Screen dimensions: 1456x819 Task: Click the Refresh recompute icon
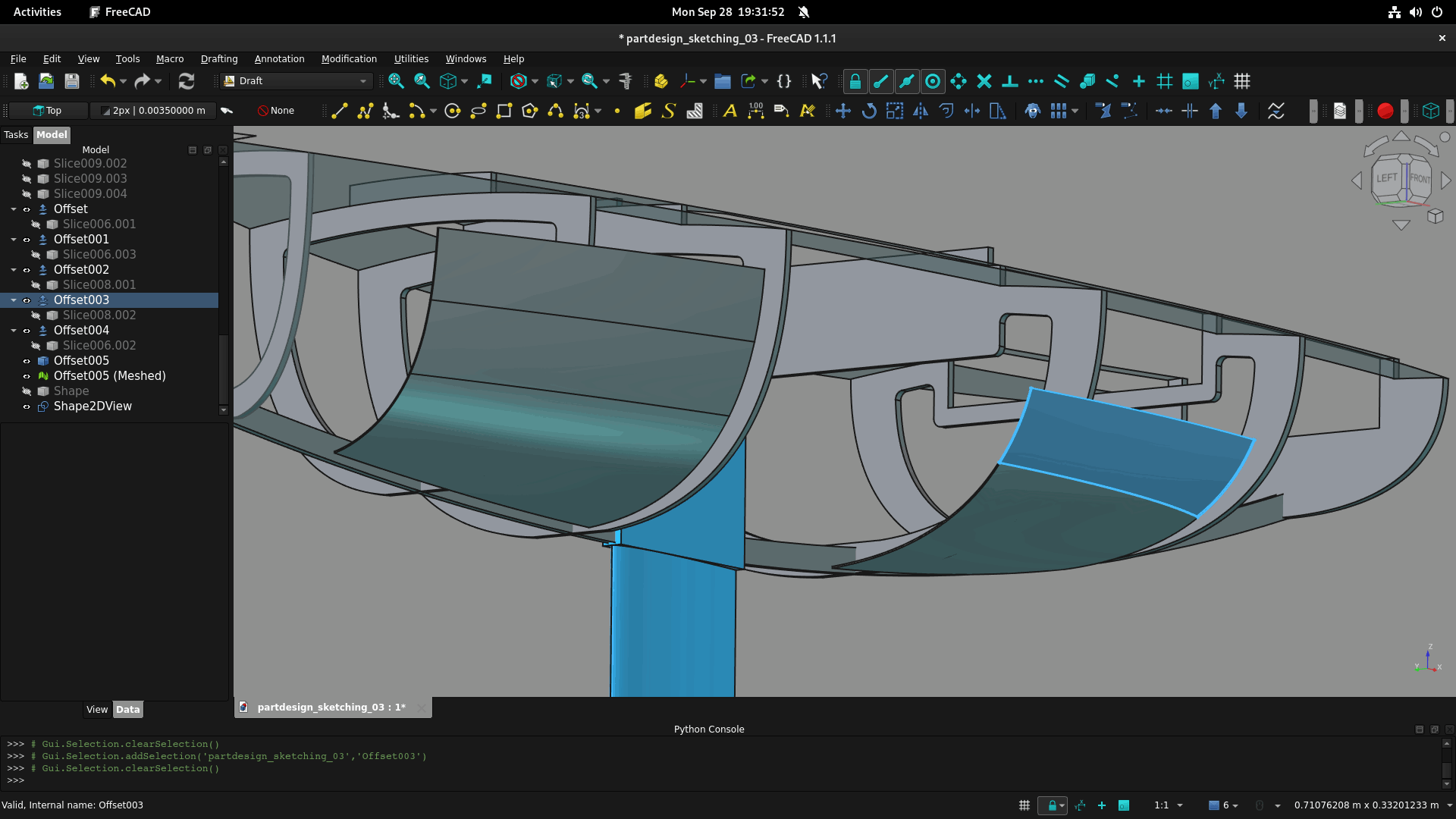(x=186, y=81)
